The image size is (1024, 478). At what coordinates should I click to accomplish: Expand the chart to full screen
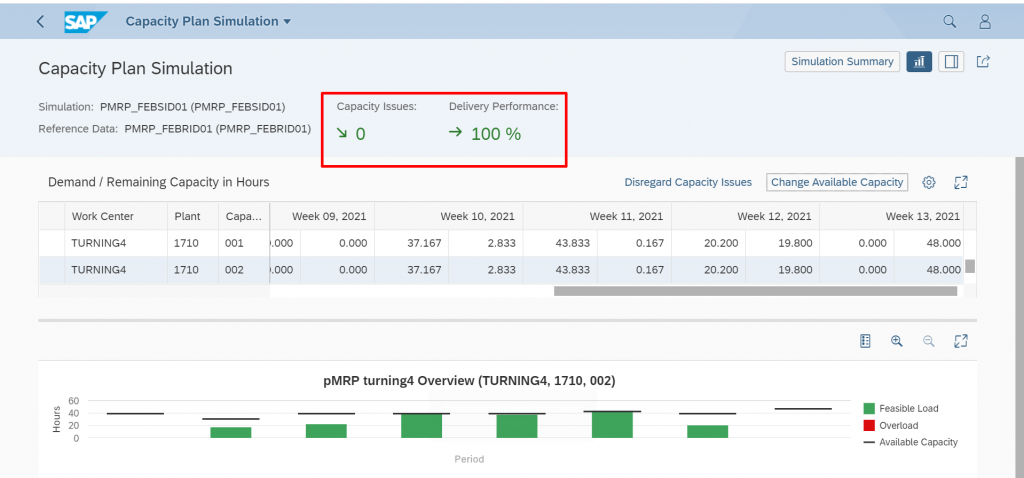[x=960, y=341]
